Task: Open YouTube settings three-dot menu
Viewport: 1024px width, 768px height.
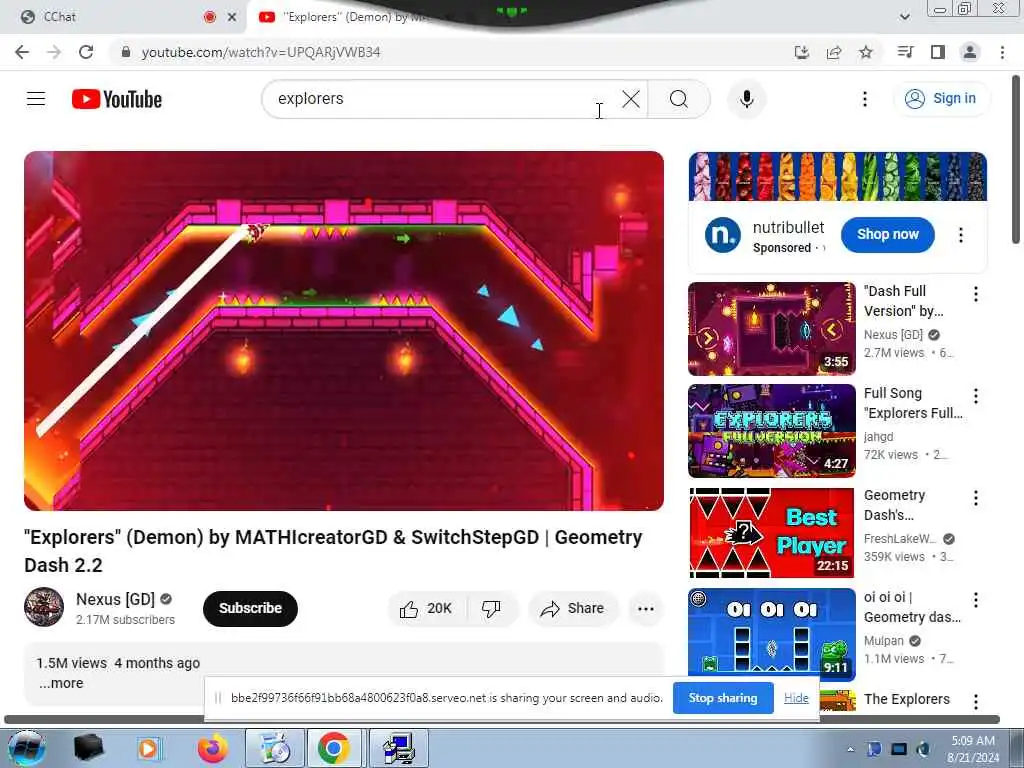Action: tap(865, 99)
